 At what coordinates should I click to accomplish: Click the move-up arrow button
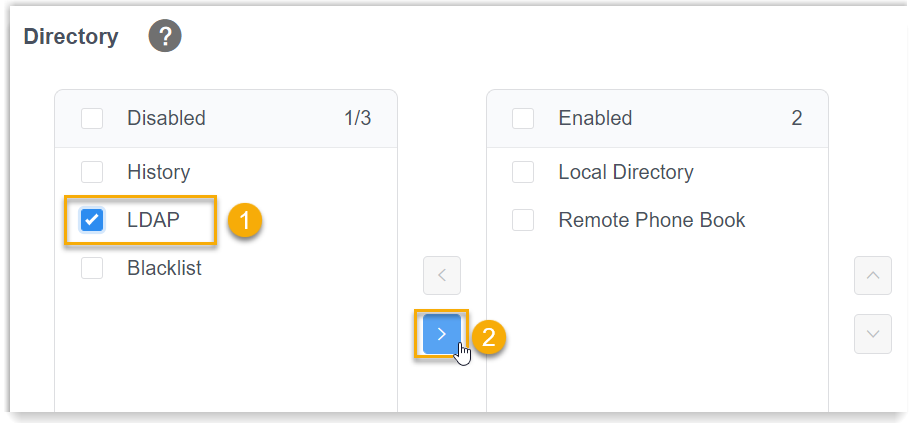coord(872,275)
